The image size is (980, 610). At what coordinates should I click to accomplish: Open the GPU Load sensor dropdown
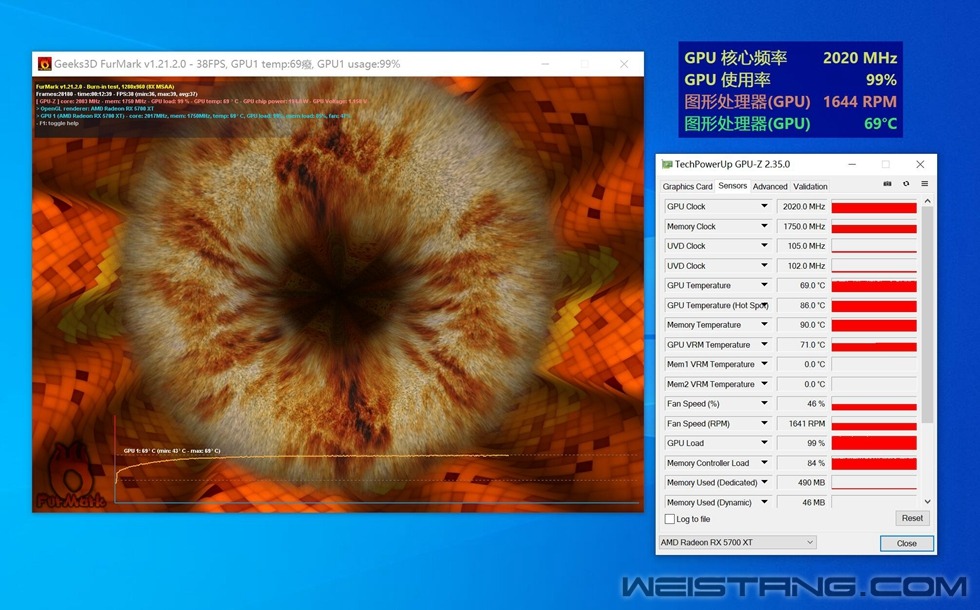(764, 443)
